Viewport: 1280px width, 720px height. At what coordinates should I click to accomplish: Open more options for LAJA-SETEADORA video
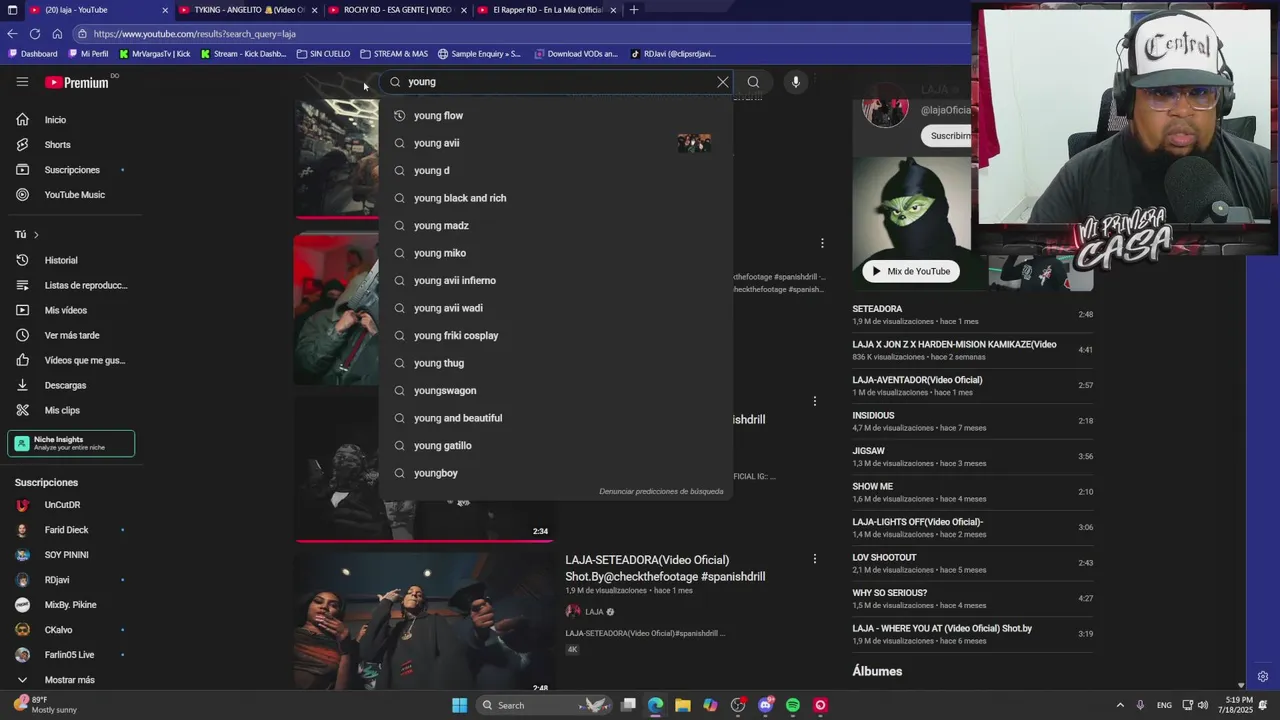click(x=814, y=559)
